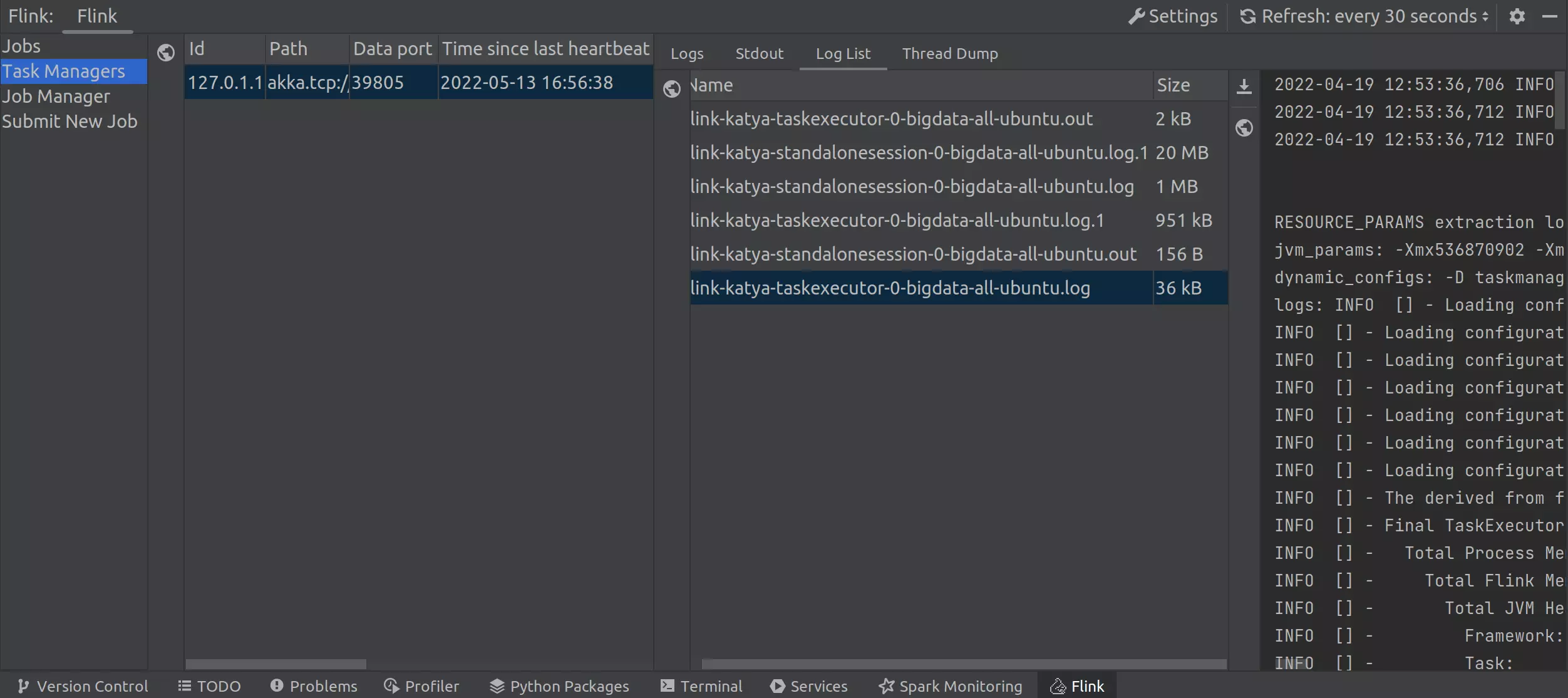
Task: Switch to Logs tab
Action: 687,54
